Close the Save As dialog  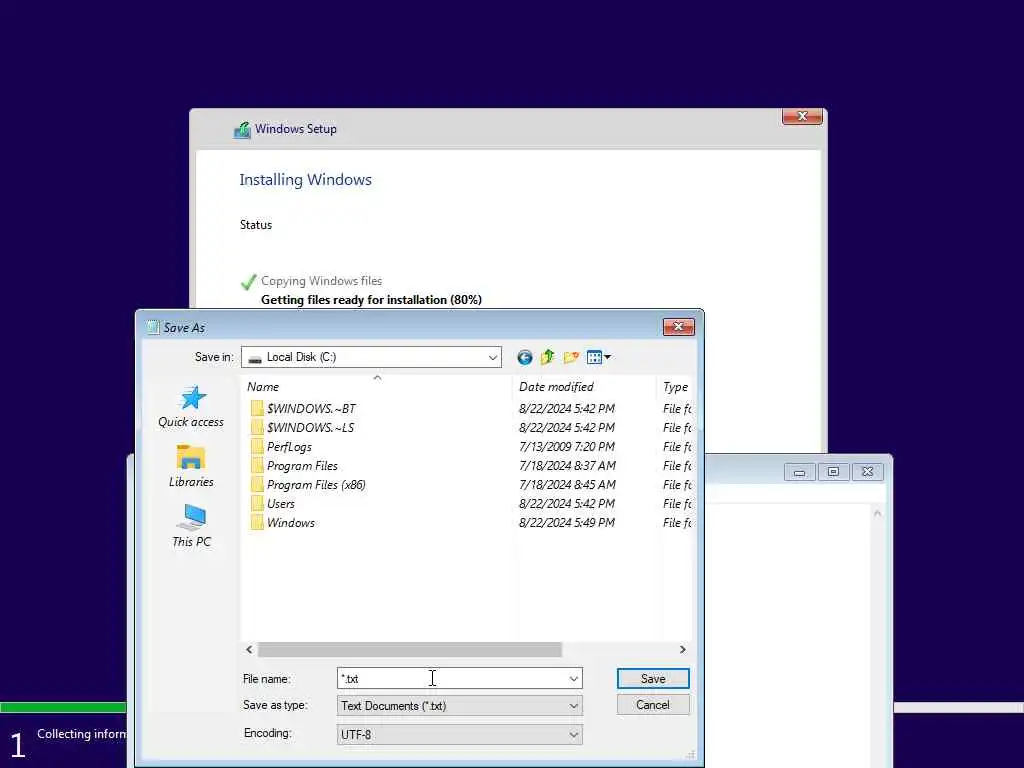coord(679,327)
